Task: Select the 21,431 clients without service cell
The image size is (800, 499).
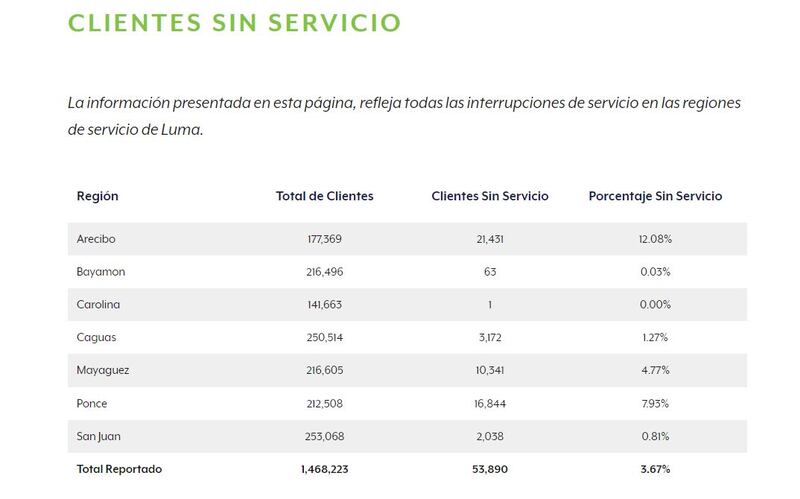Action: click(490, 239)
